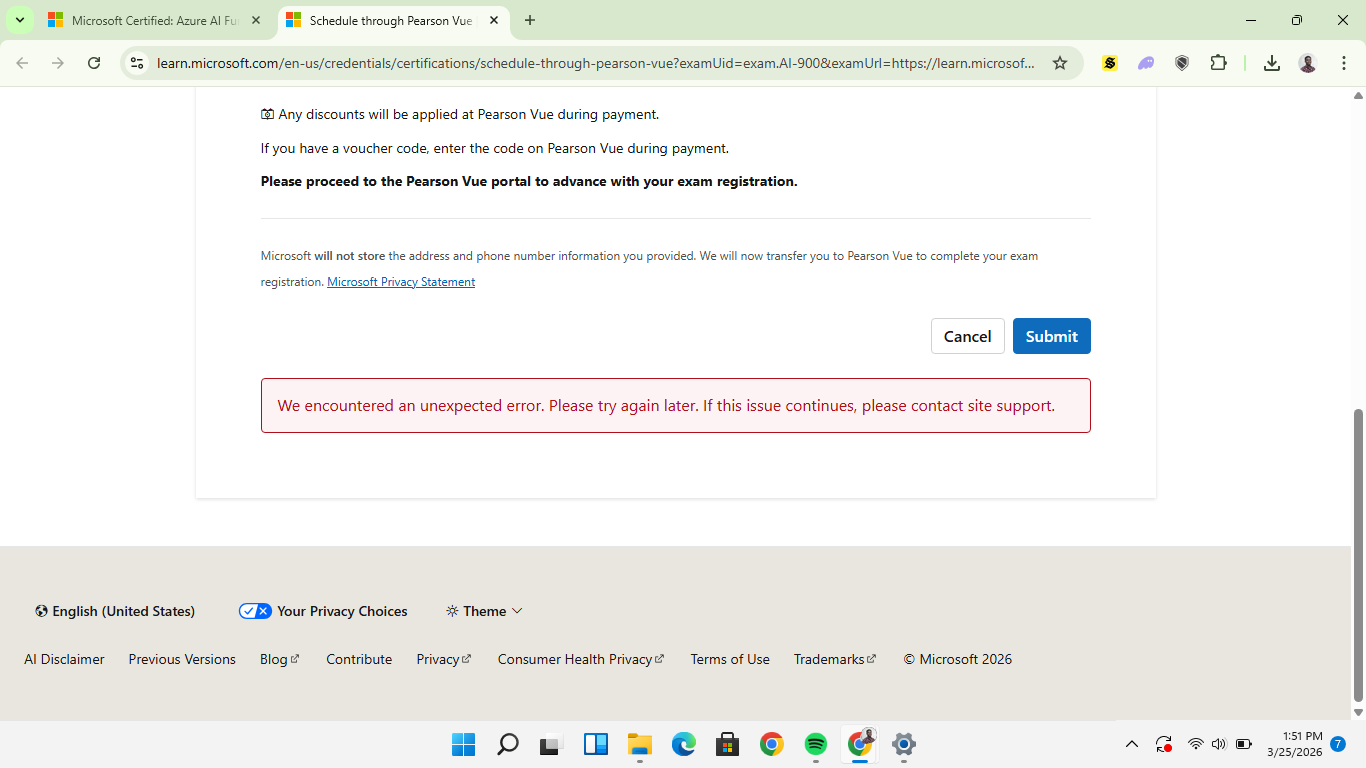Open site information icon in address bar
The image size is (1366, 768).
(x=138, y=63)
